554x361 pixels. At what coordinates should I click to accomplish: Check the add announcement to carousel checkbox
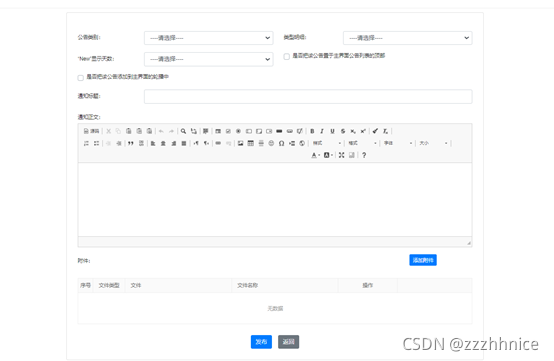click(81, 78)
